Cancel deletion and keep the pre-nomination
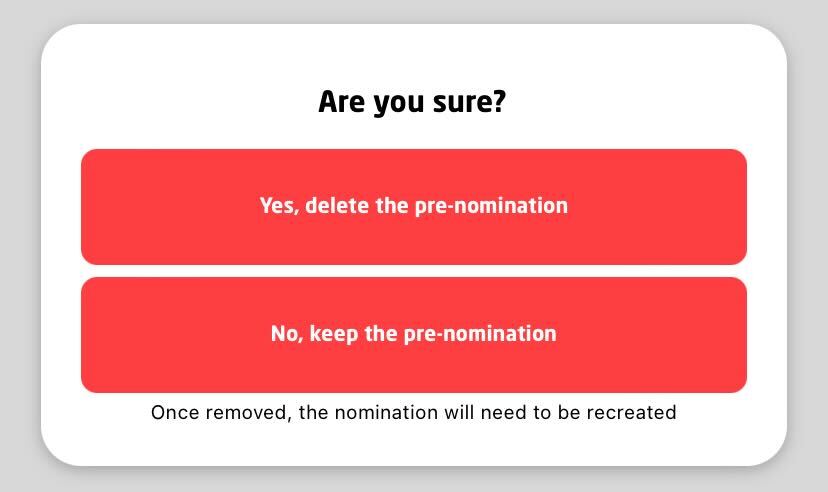 click(x=413, y=335)
